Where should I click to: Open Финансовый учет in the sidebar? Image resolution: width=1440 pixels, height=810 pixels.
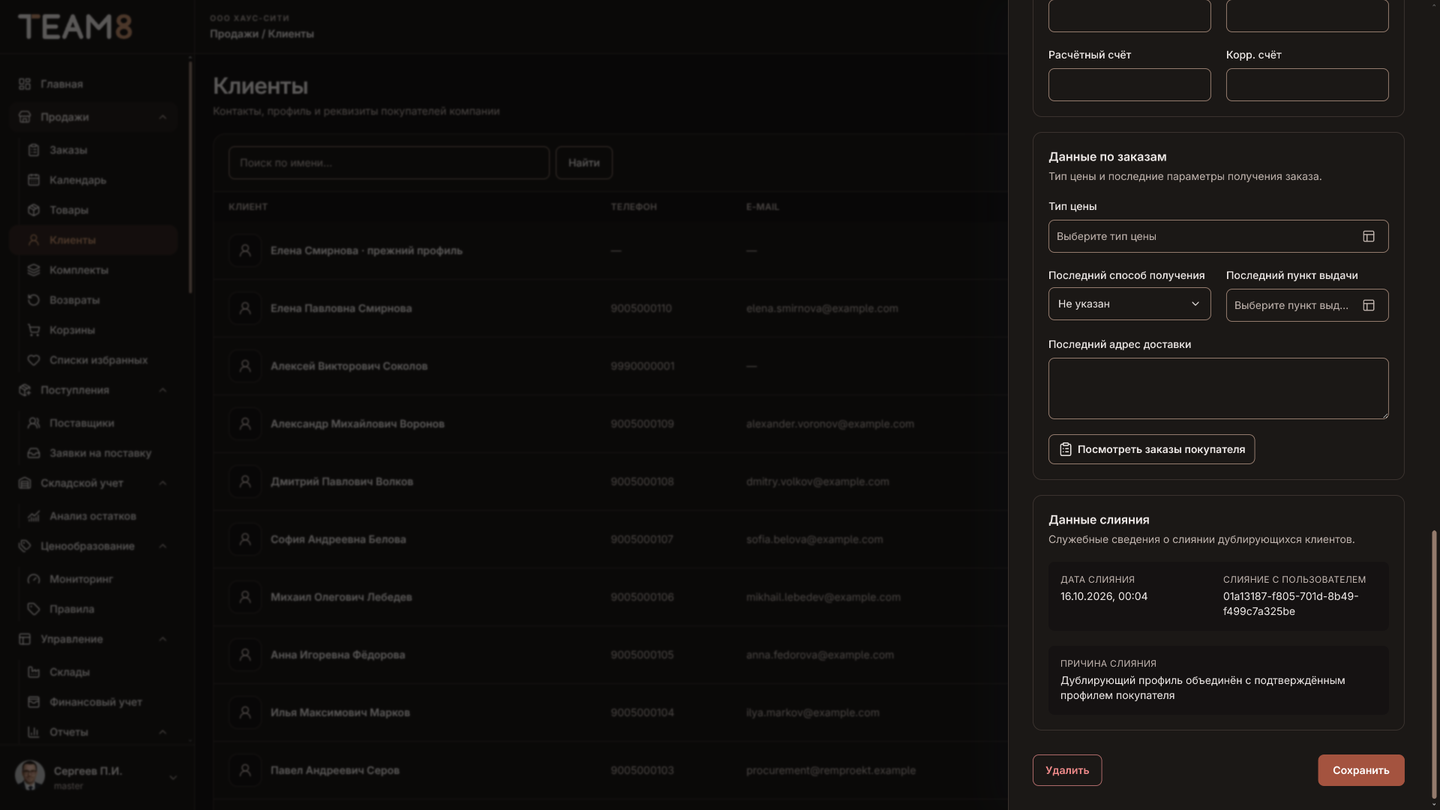(x=94, y=702)
